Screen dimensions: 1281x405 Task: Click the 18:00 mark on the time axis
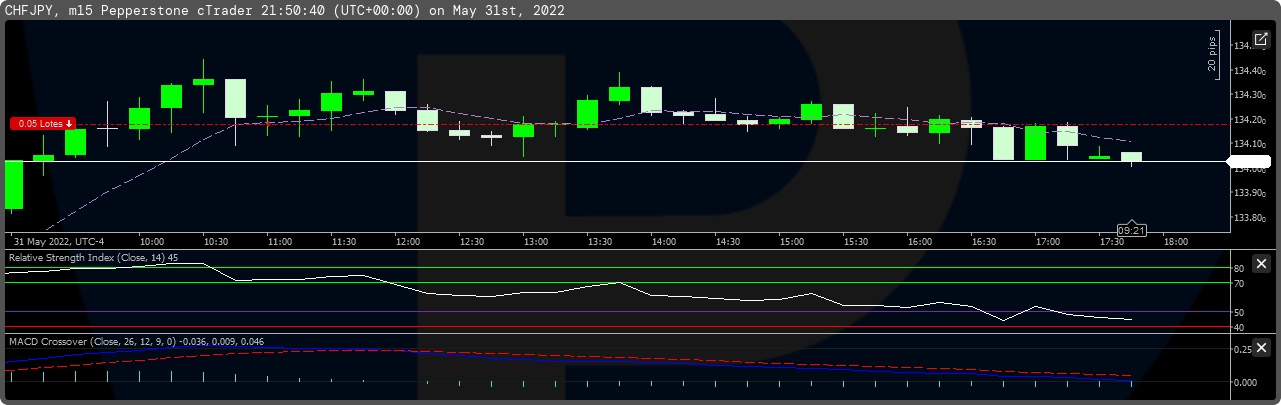(x=1175, y=242)
